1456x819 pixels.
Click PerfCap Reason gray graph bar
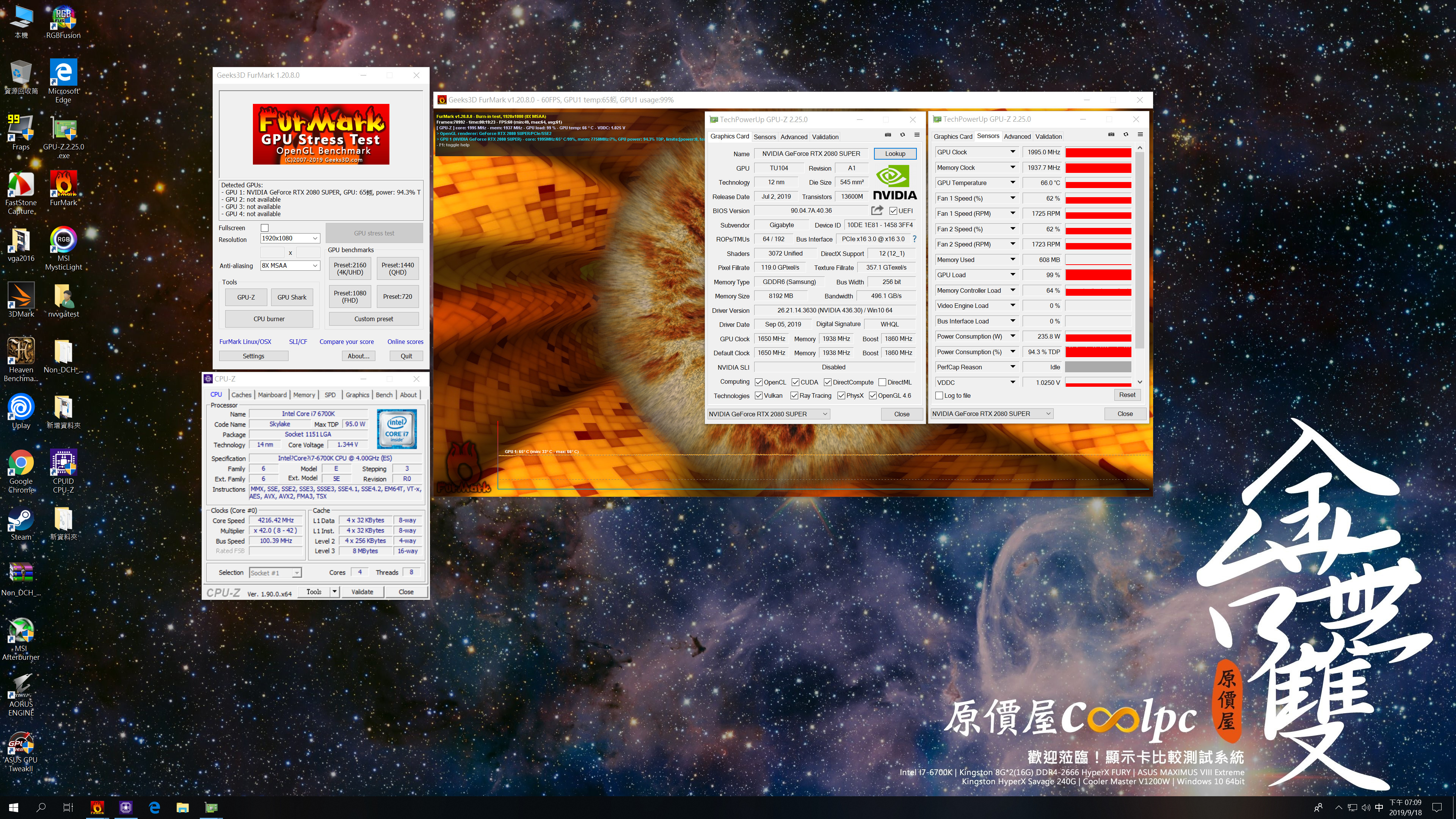(x=1098, y=367)
